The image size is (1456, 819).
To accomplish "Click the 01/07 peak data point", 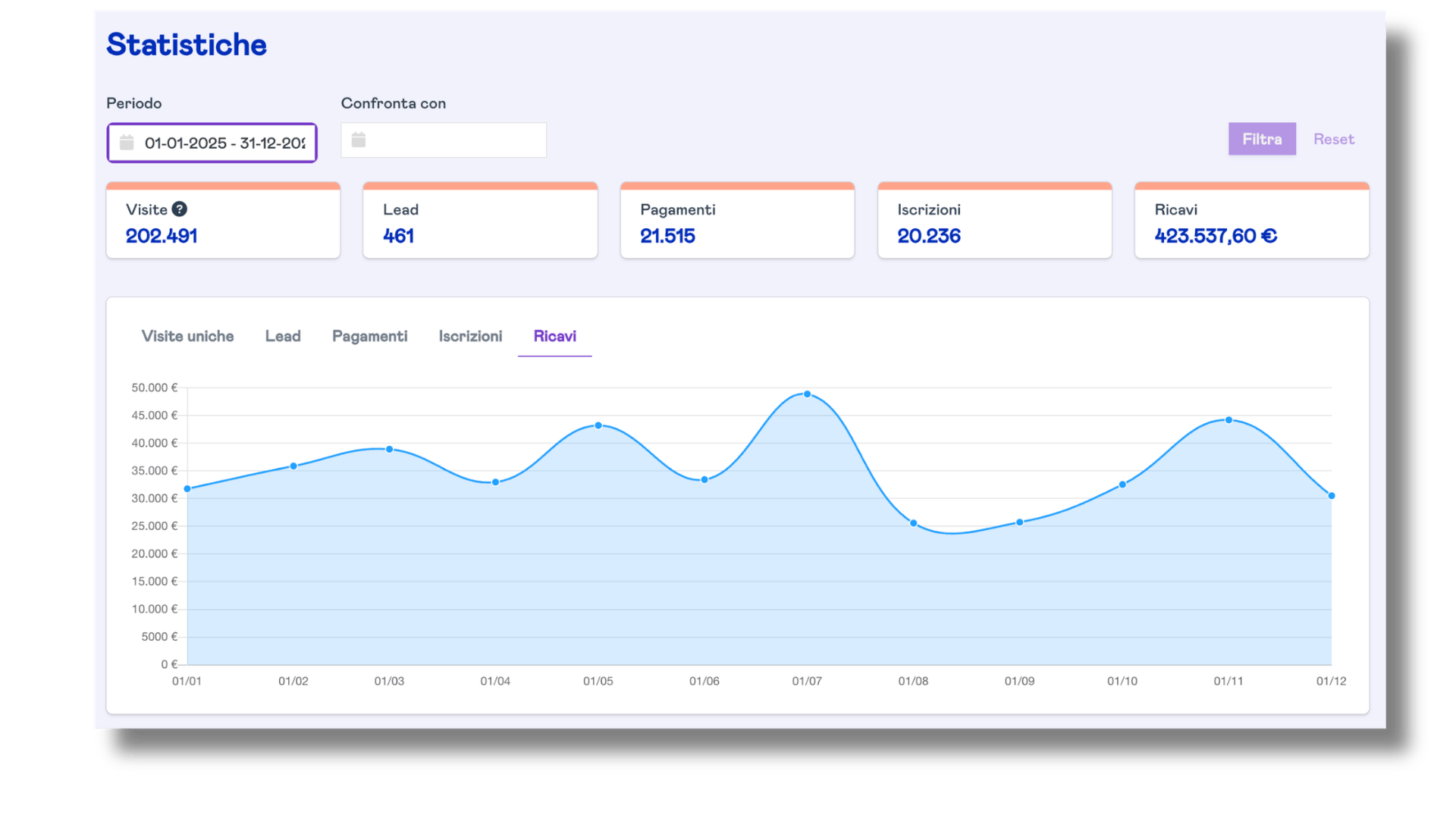I will tap(807, 394).
